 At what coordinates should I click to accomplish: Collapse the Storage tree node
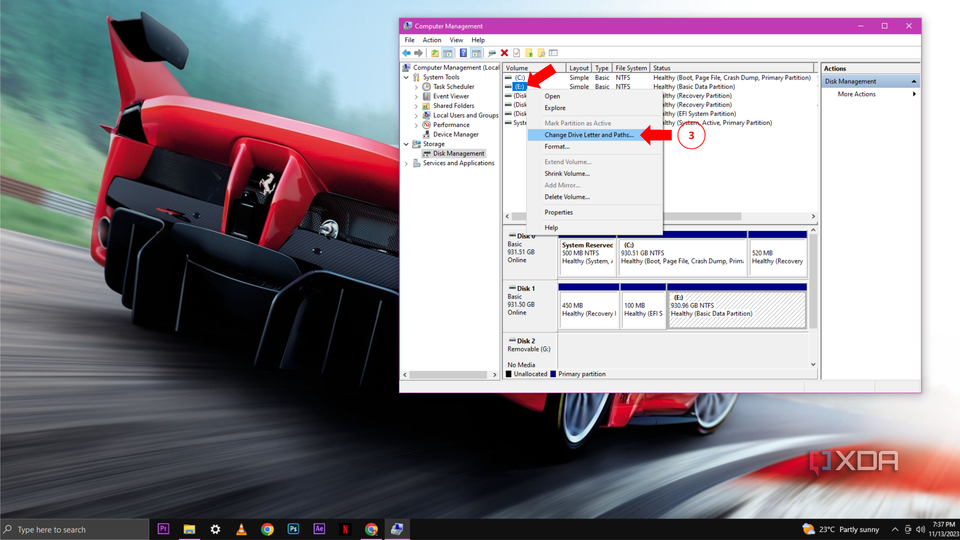(406, 144)
